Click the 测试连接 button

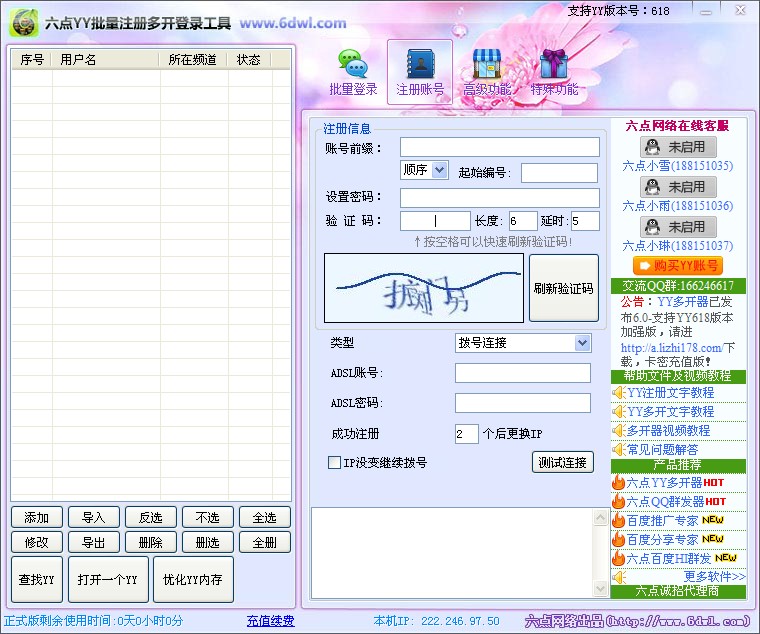563,462
